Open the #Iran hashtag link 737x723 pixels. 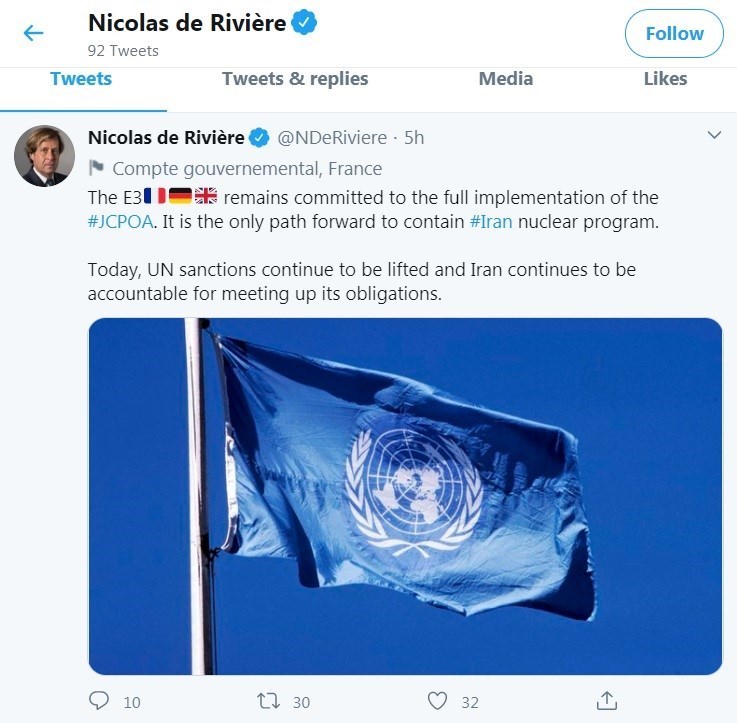coord(491,221)
